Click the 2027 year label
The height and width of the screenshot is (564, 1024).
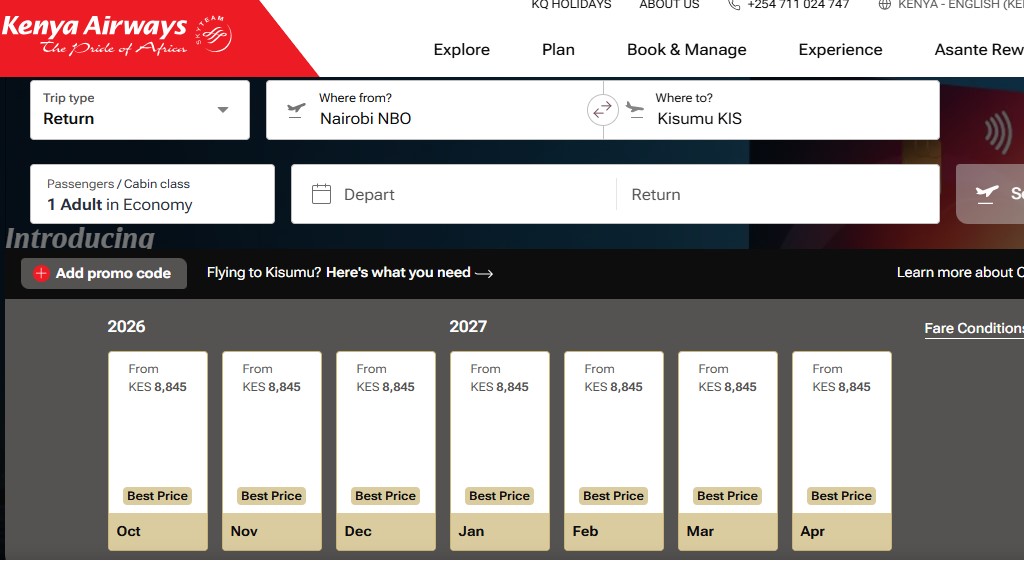pos(468,326)
